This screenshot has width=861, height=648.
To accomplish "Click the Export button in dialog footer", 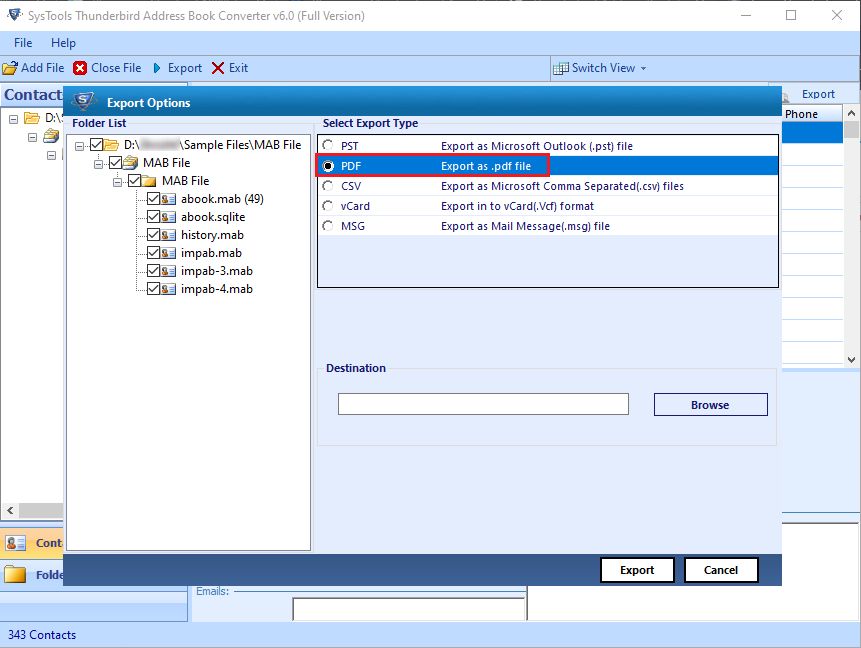I will (x=637, y=570).
